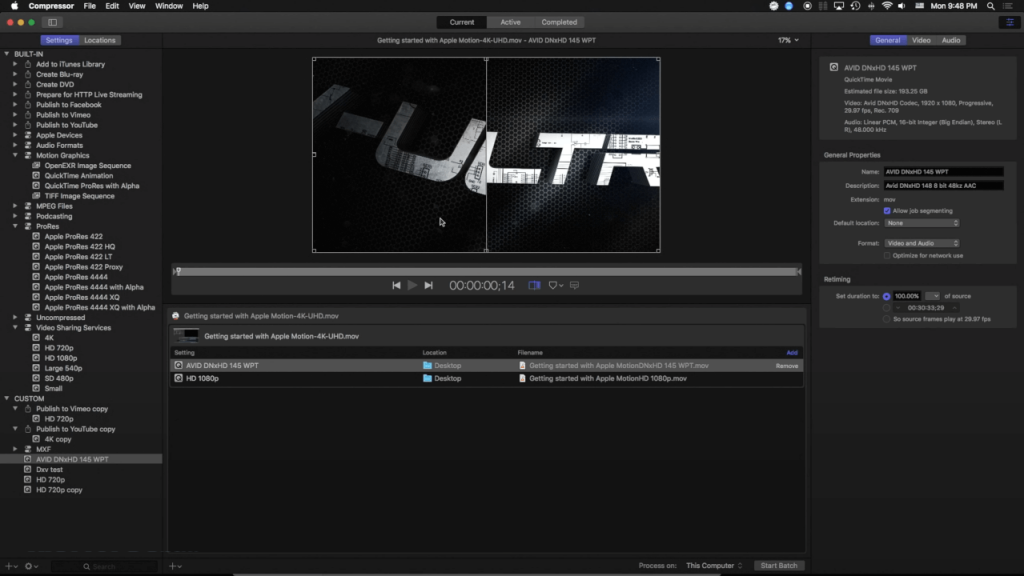Collapse the Motion Graphics group
1024x576 pixels.
tap(15, 155)
